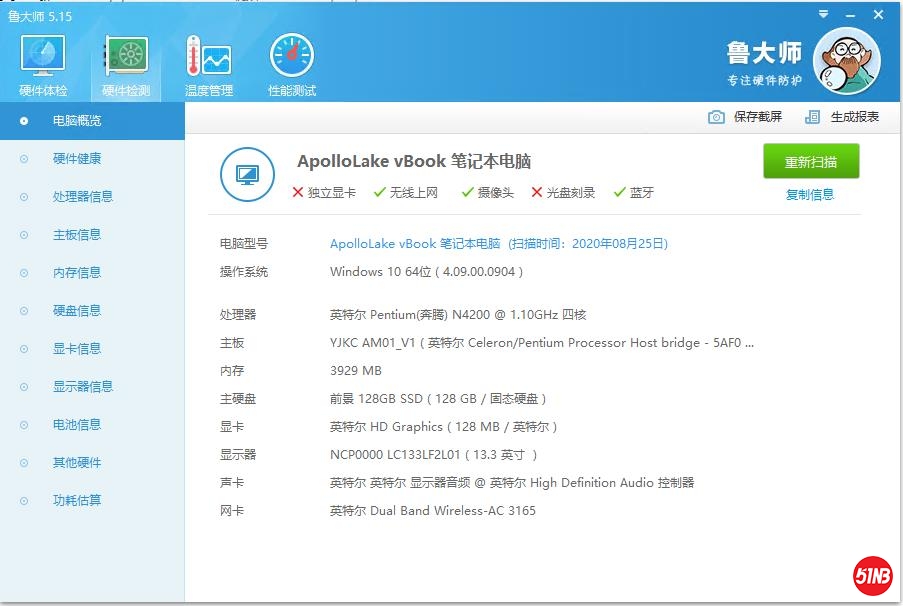Open 性能测试 performance test icon
The image size is (903, 606).
pyautogui.click(x=291, y=59)
